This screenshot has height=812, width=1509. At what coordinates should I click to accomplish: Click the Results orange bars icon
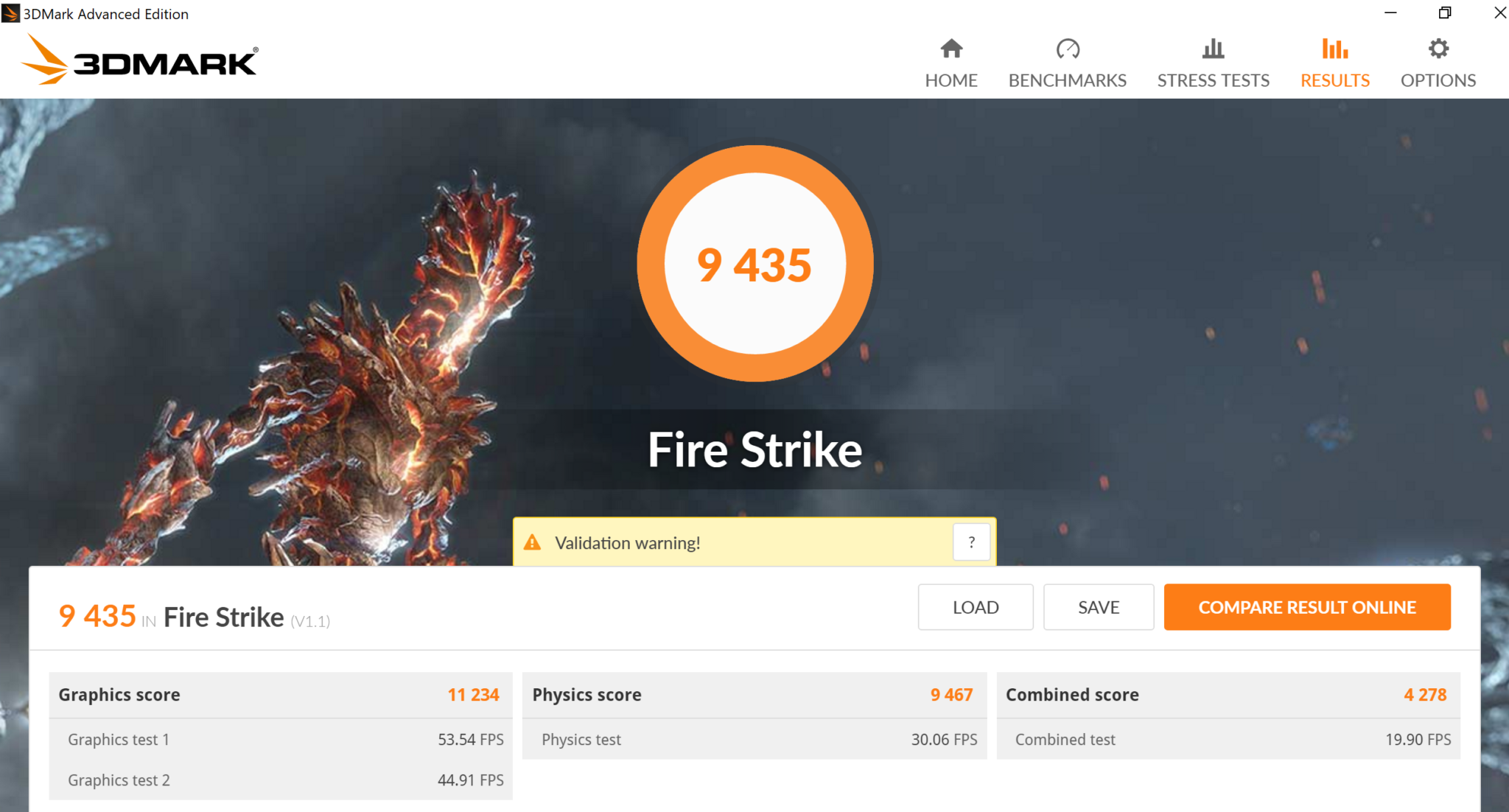(x=1334, y=49)
